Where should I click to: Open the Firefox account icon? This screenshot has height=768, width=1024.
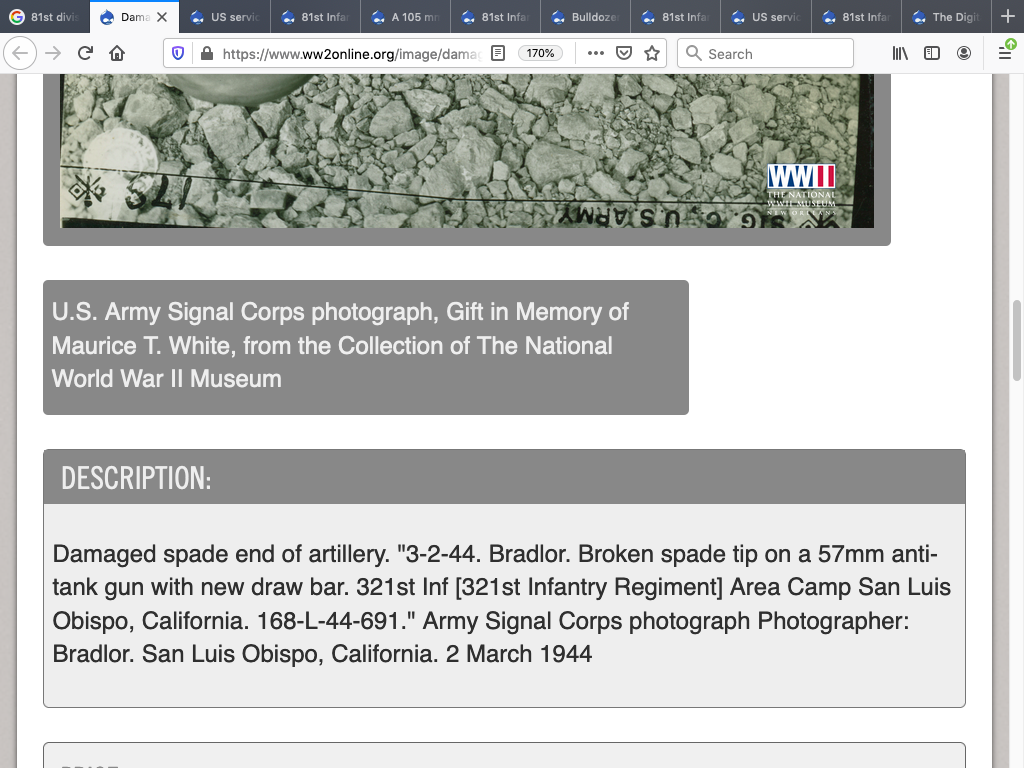click(x=964, y=54)
